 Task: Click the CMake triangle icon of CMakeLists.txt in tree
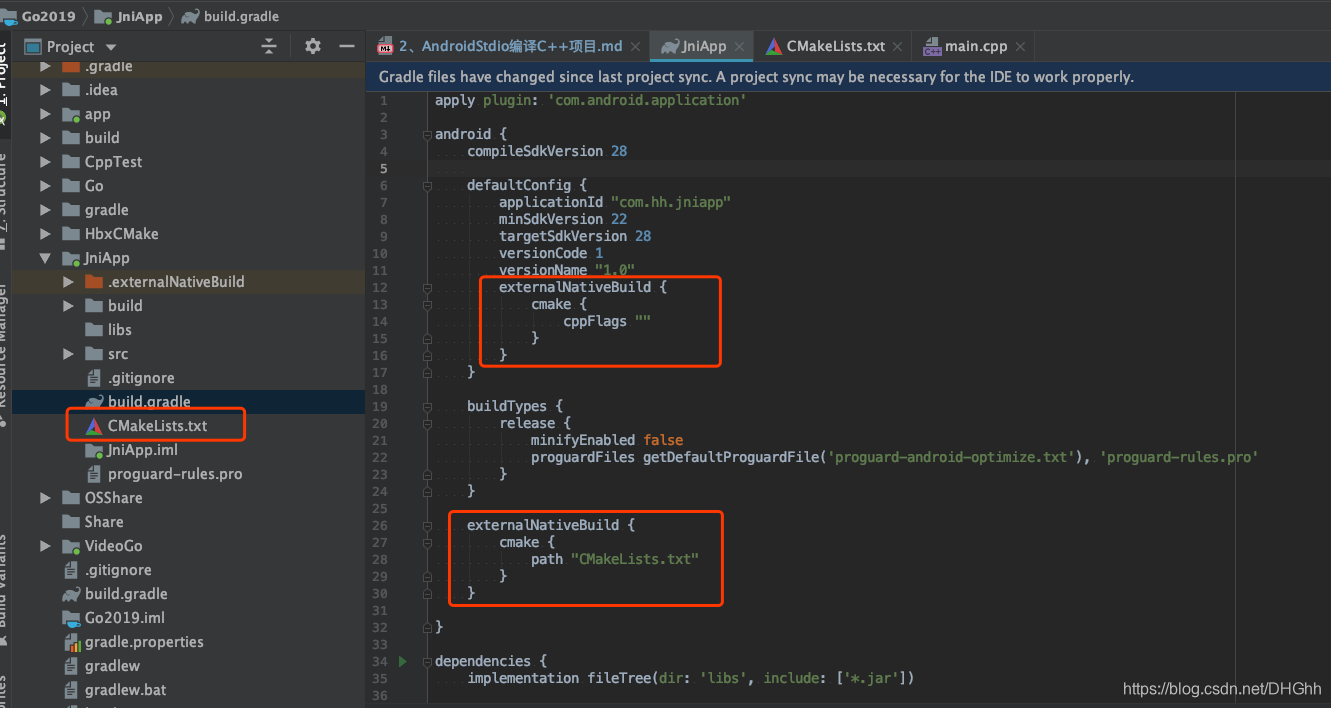pyautogui.click(x=93, y=426)
